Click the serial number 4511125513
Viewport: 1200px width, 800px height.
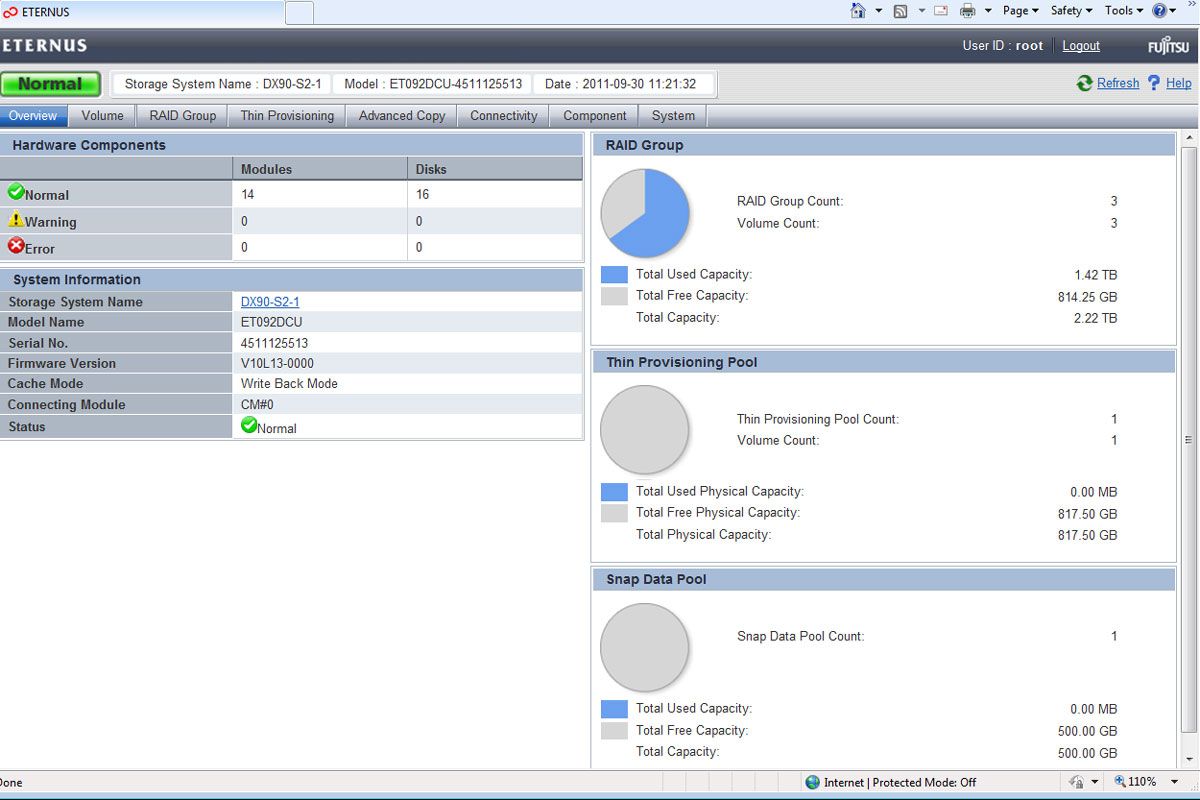coord(274,343)
